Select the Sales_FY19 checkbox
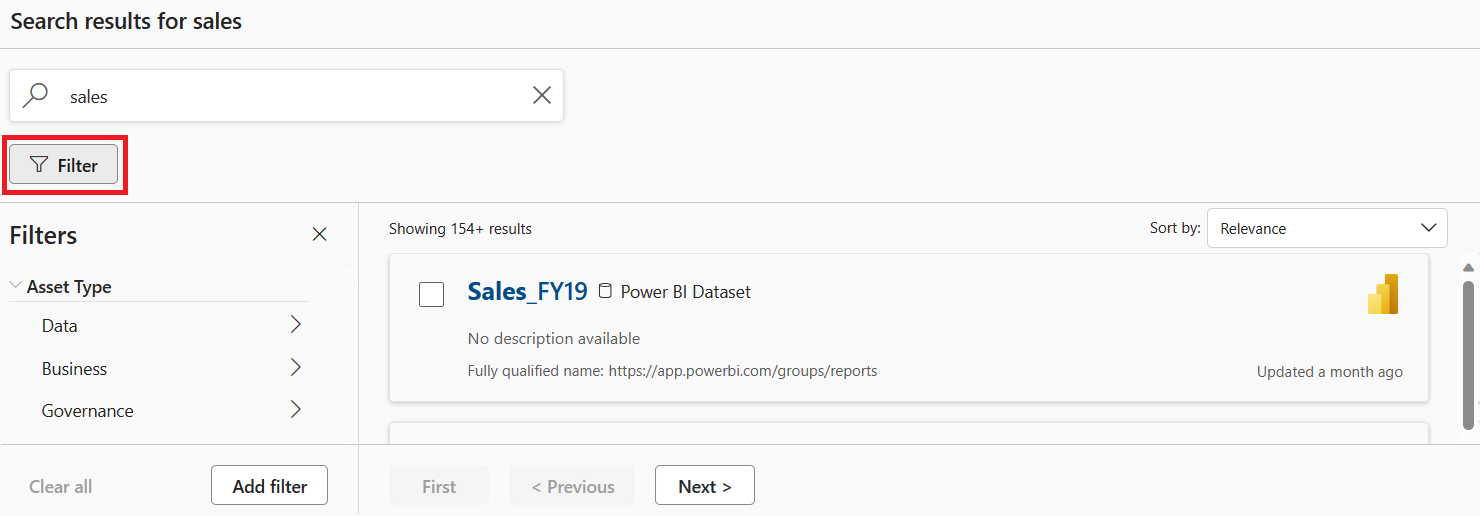Image resolution: width=1480 pixels, height=516 pixels. 431,294
